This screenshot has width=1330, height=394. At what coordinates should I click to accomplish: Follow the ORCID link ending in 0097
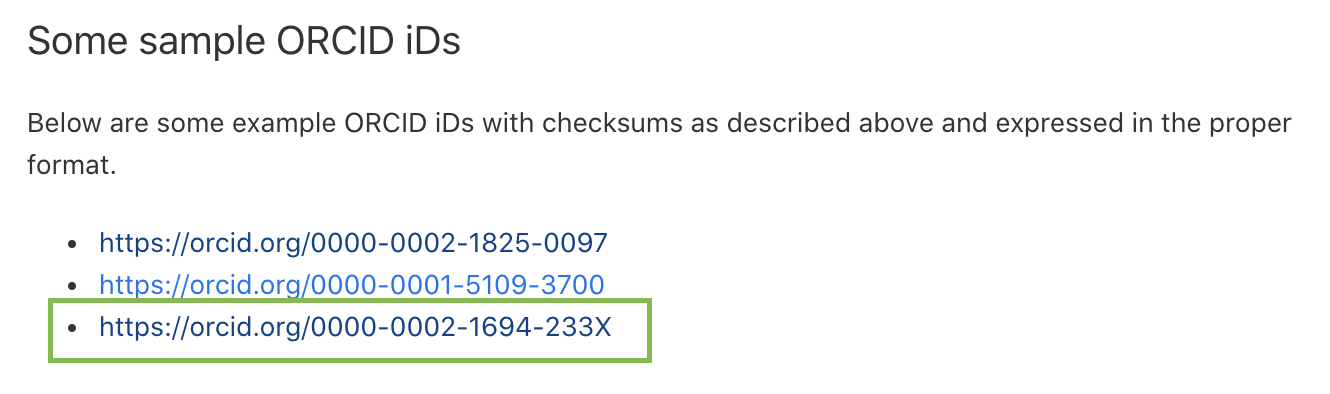353,243
